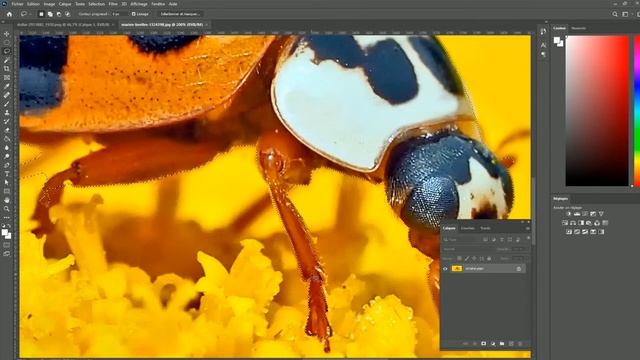
Task: Add a Brightness/Contrast adjustment in Réglages
Action: click(x=569, y=214)
